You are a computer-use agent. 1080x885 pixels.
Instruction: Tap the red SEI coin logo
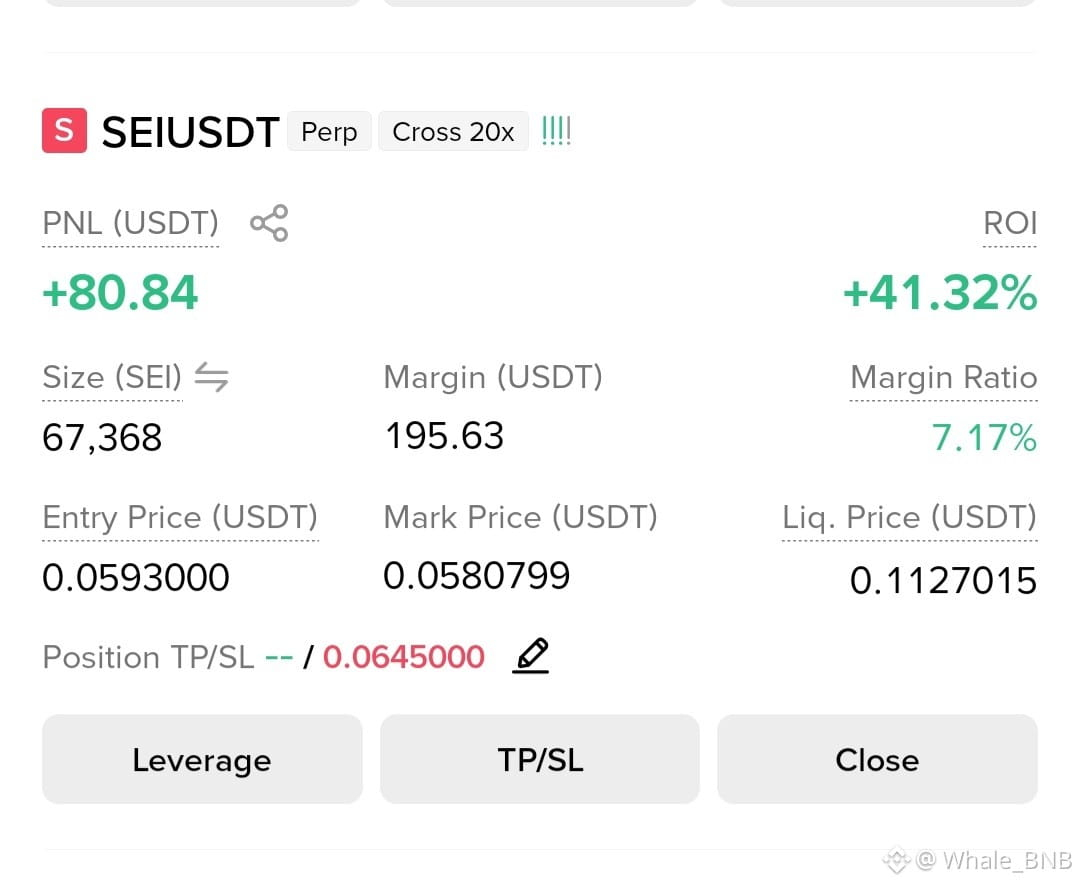(64, 130)
